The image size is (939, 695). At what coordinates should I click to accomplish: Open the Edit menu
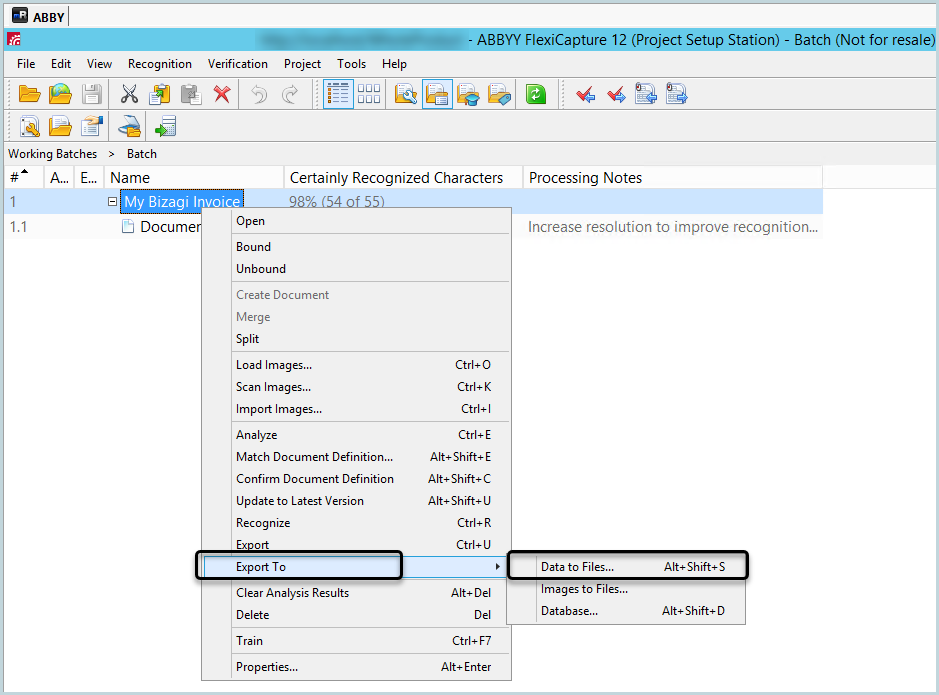[60, 63]
